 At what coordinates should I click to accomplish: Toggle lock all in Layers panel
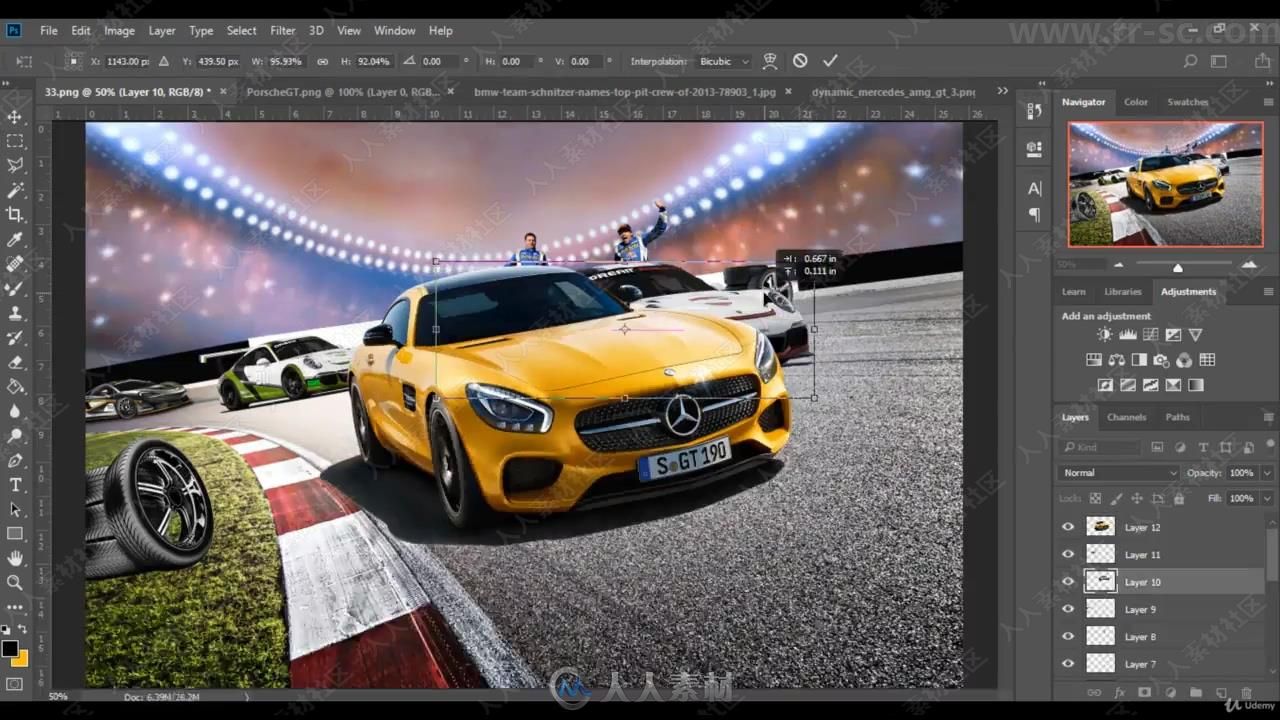pos(1179,498)
